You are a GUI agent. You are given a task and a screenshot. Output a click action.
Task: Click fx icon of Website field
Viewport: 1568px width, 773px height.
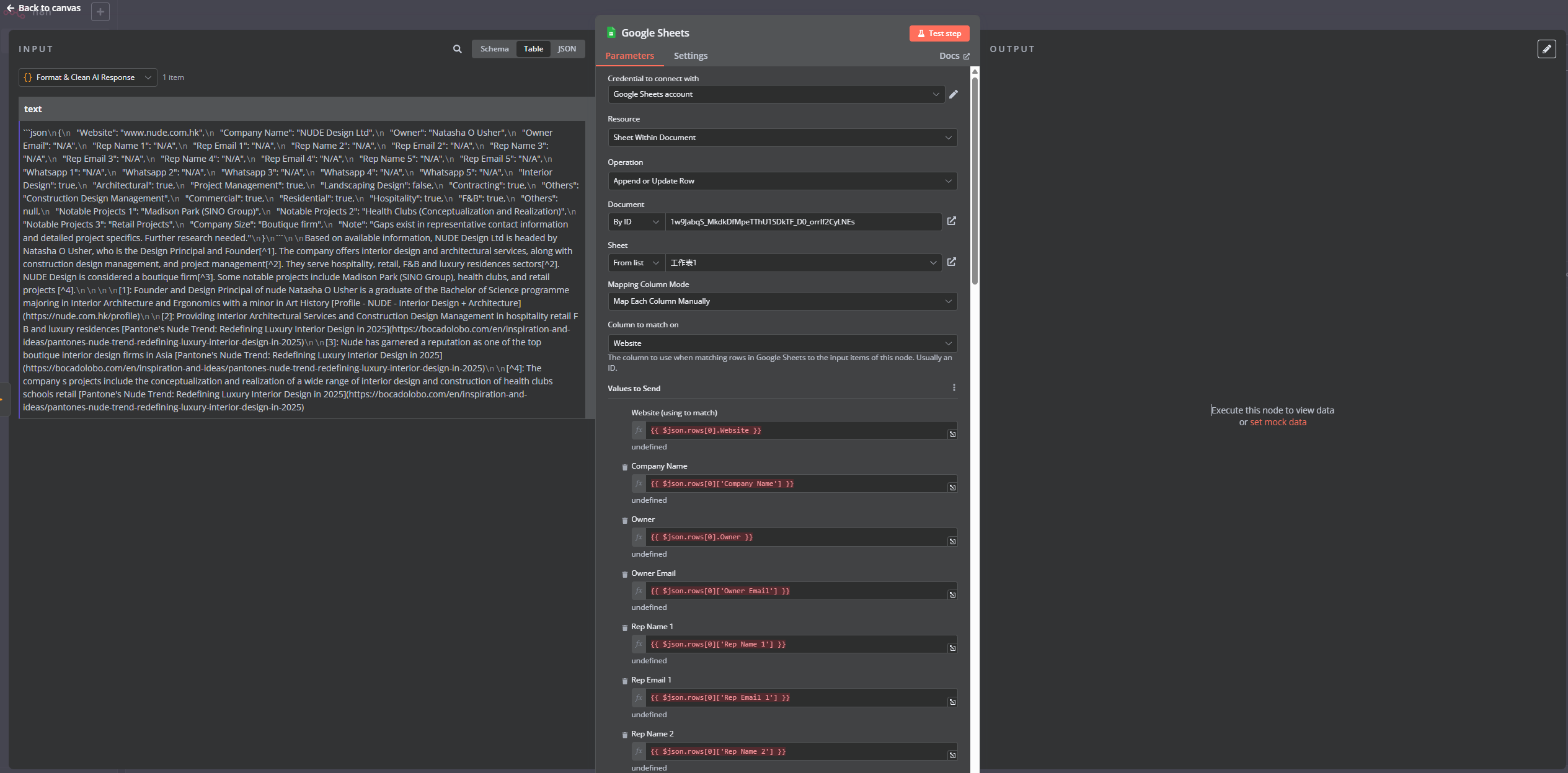(x=639, y=430)
